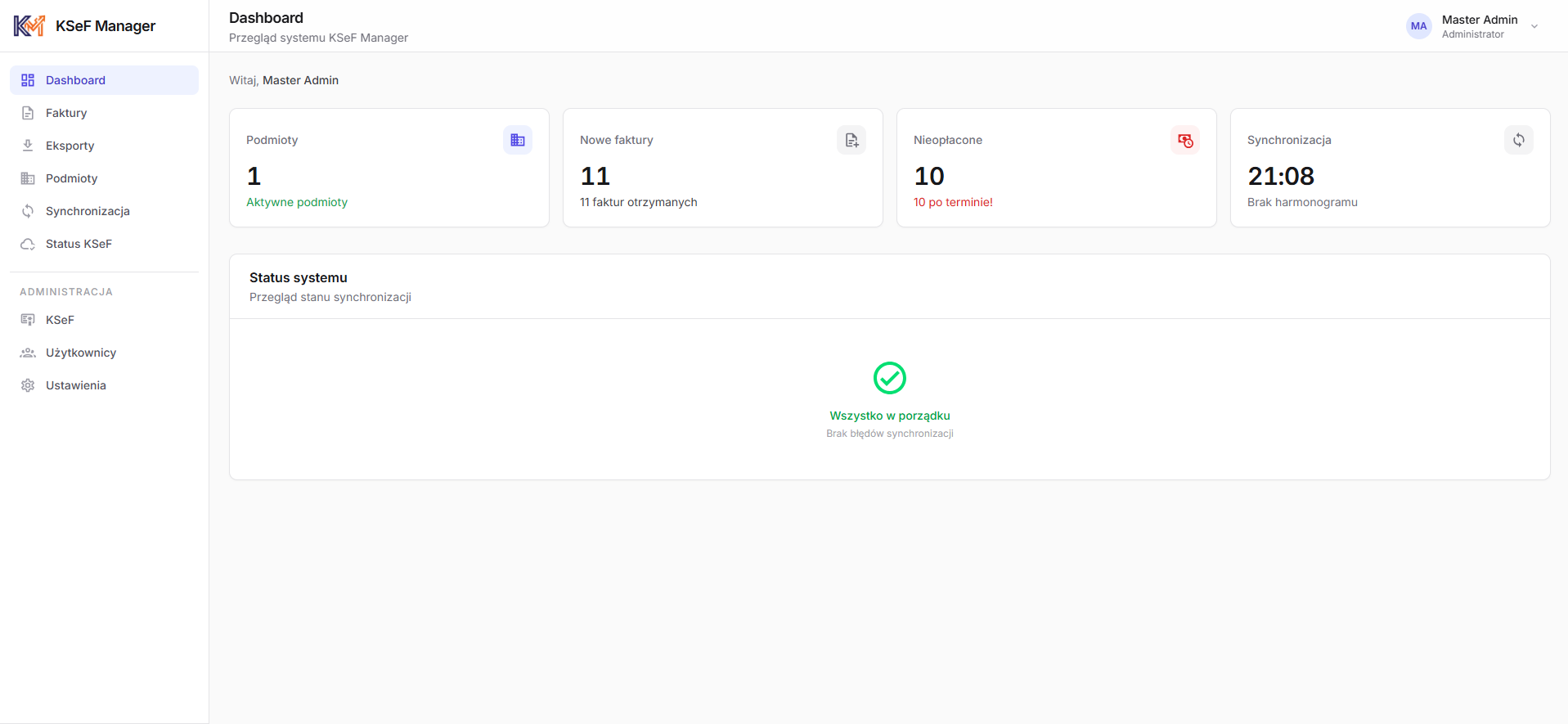
Task: Click the Witaj, Master Admin greeting
Action: point(284,80)
